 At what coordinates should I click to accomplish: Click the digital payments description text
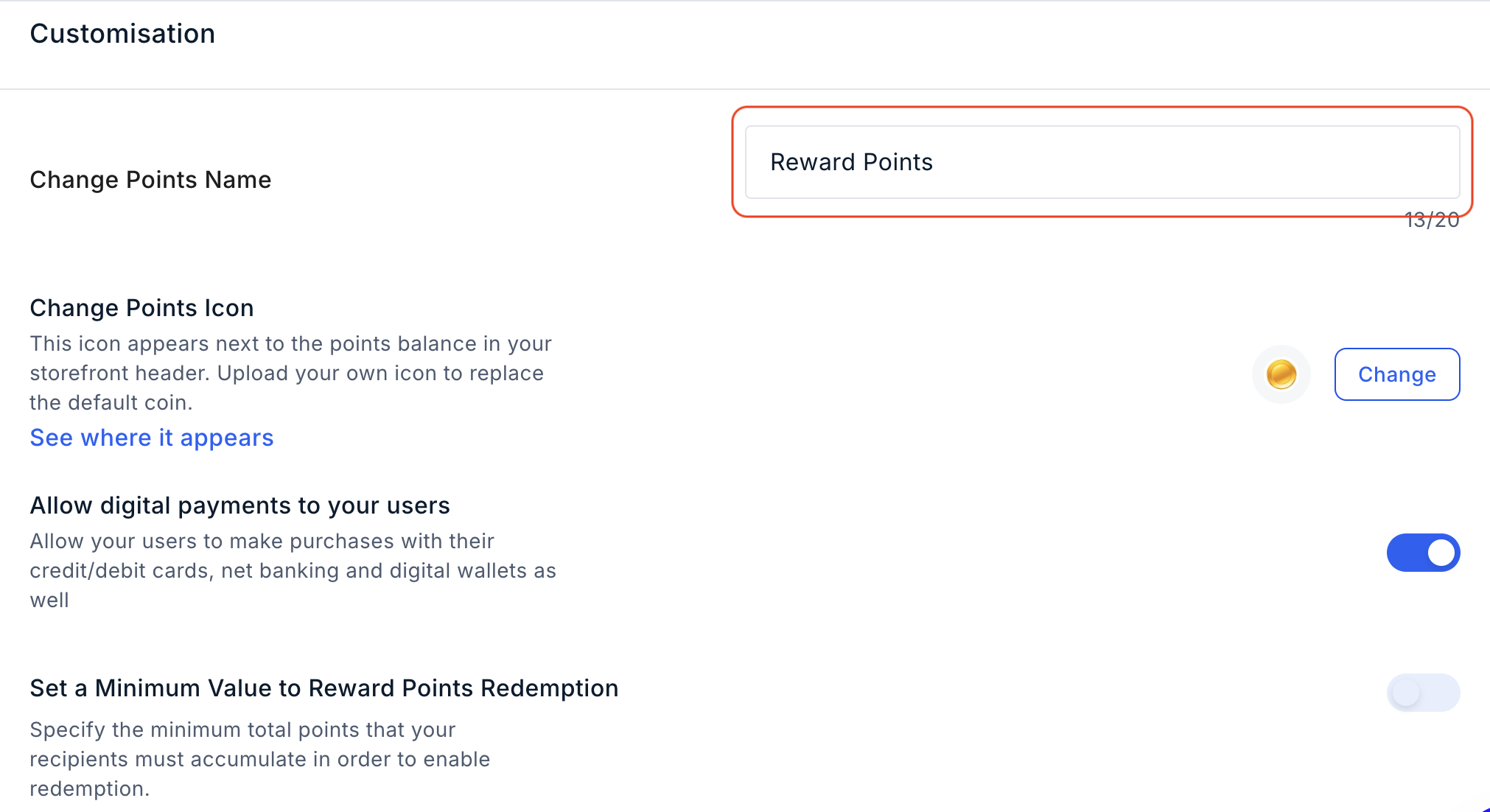coord(293,570)
